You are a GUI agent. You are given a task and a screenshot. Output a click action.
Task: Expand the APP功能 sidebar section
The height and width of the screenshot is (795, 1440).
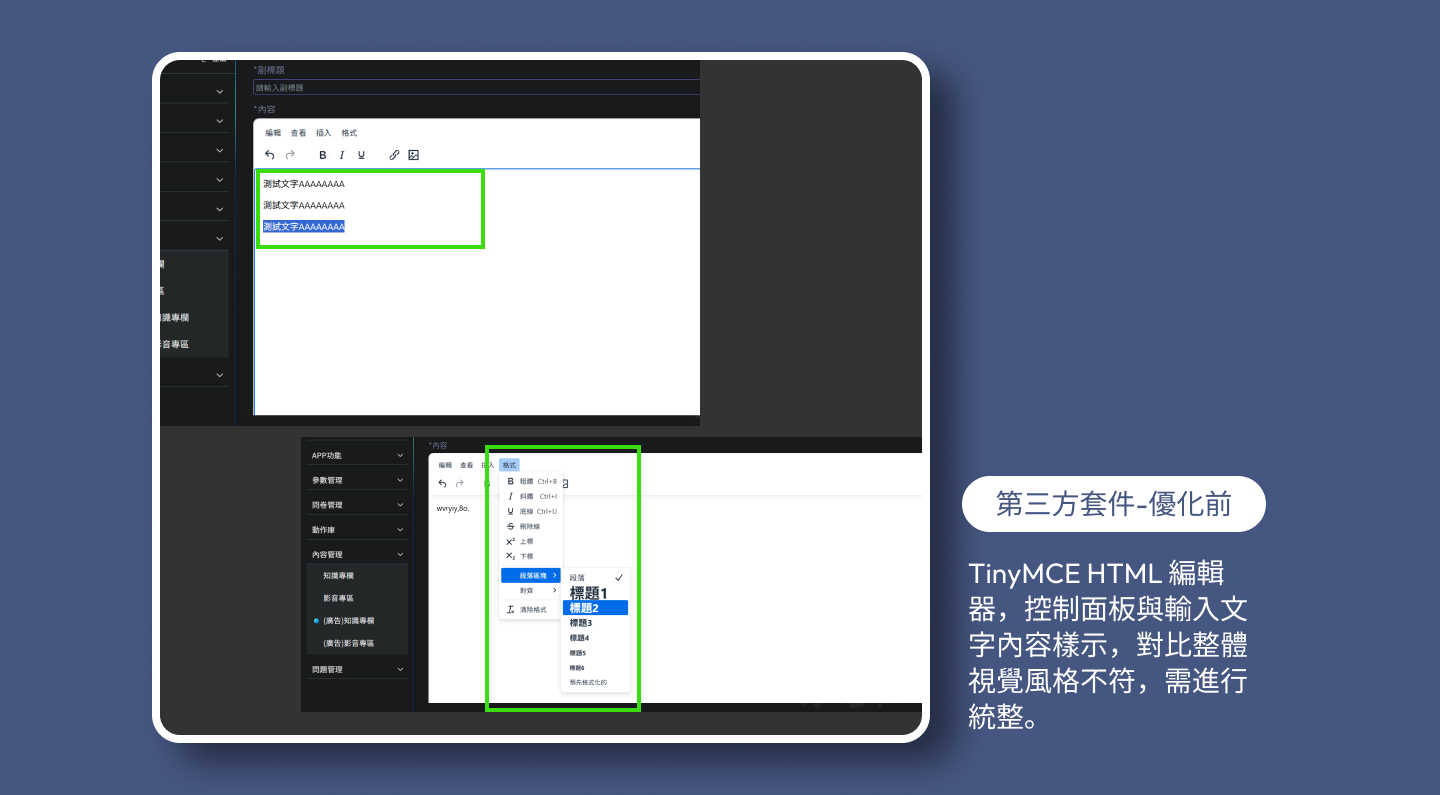(x=357, y=455)
